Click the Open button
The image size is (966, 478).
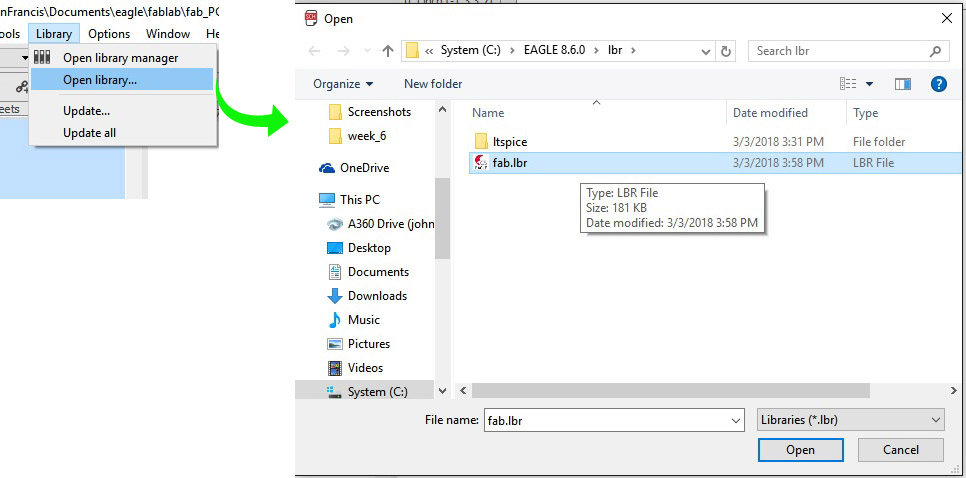click(x=800, y=450)
